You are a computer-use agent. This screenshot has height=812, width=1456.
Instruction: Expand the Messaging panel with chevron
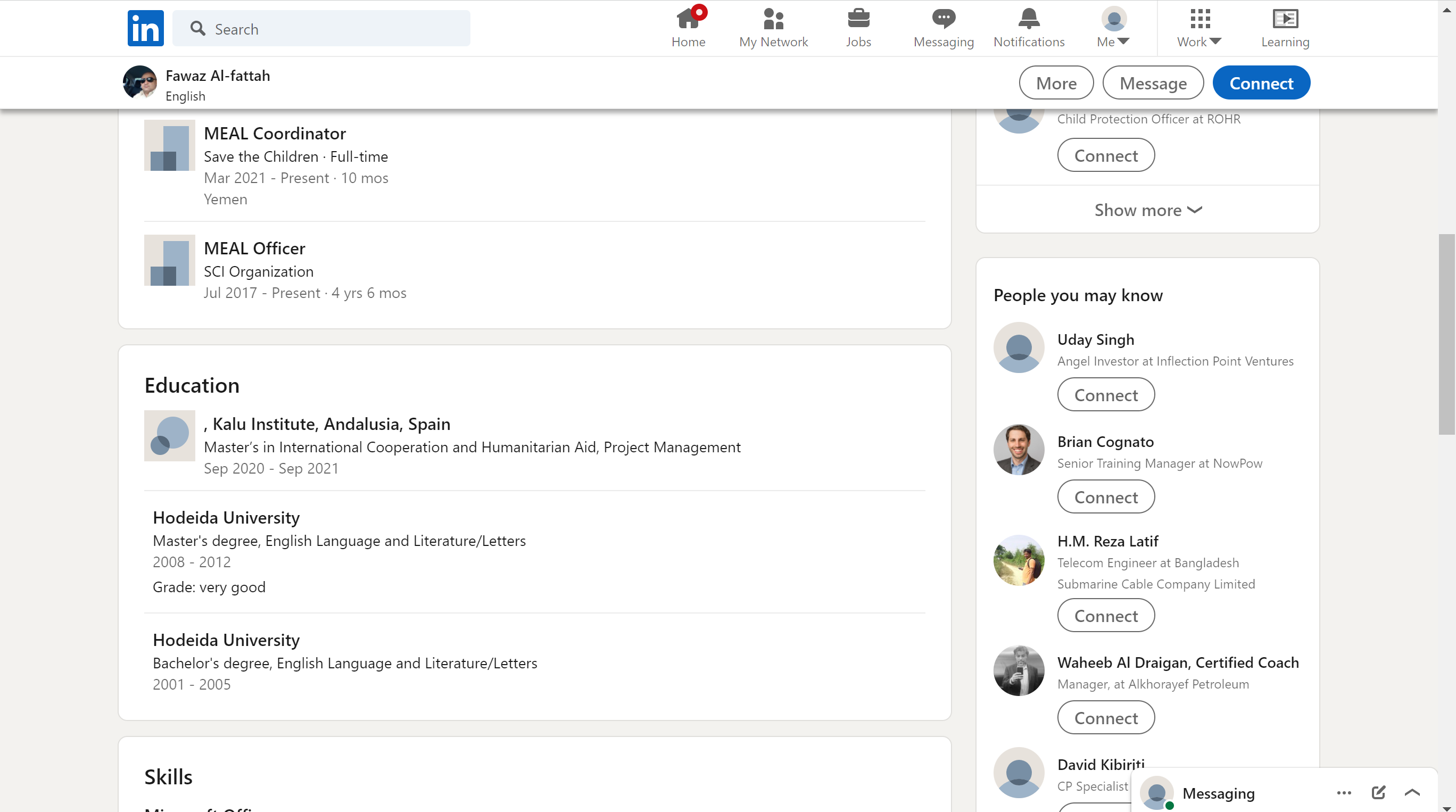click(x=1412, y=792)
